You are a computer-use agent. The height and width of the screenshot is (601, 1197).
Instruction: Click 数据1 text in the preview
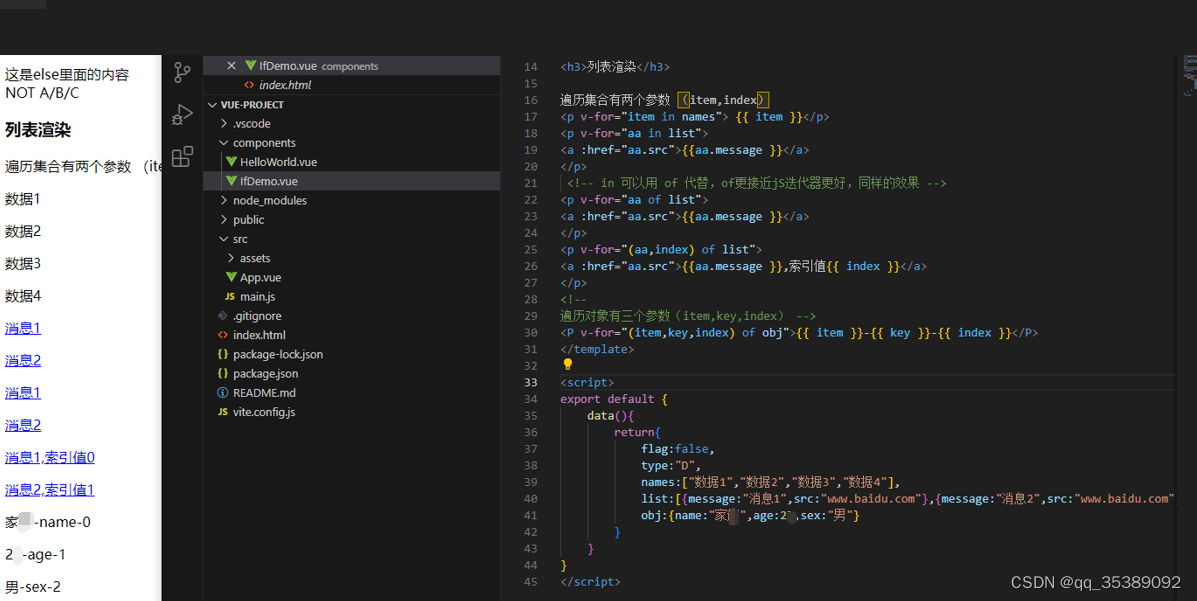click(x=23, y=199)
